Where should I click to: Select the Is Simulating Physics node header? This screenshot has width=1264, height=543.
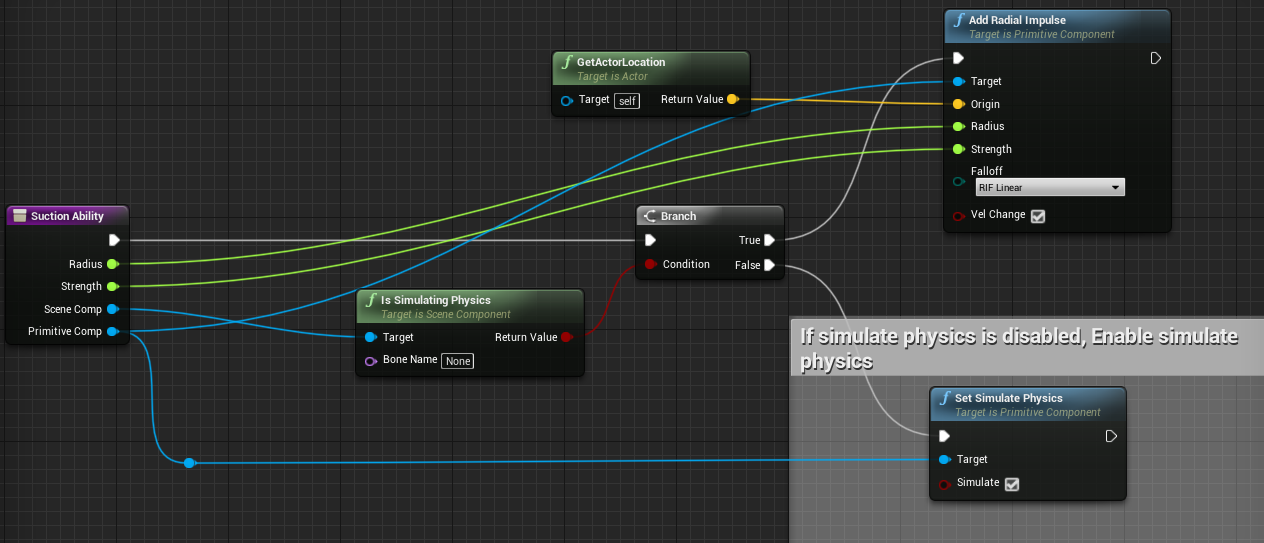[470, 306]
